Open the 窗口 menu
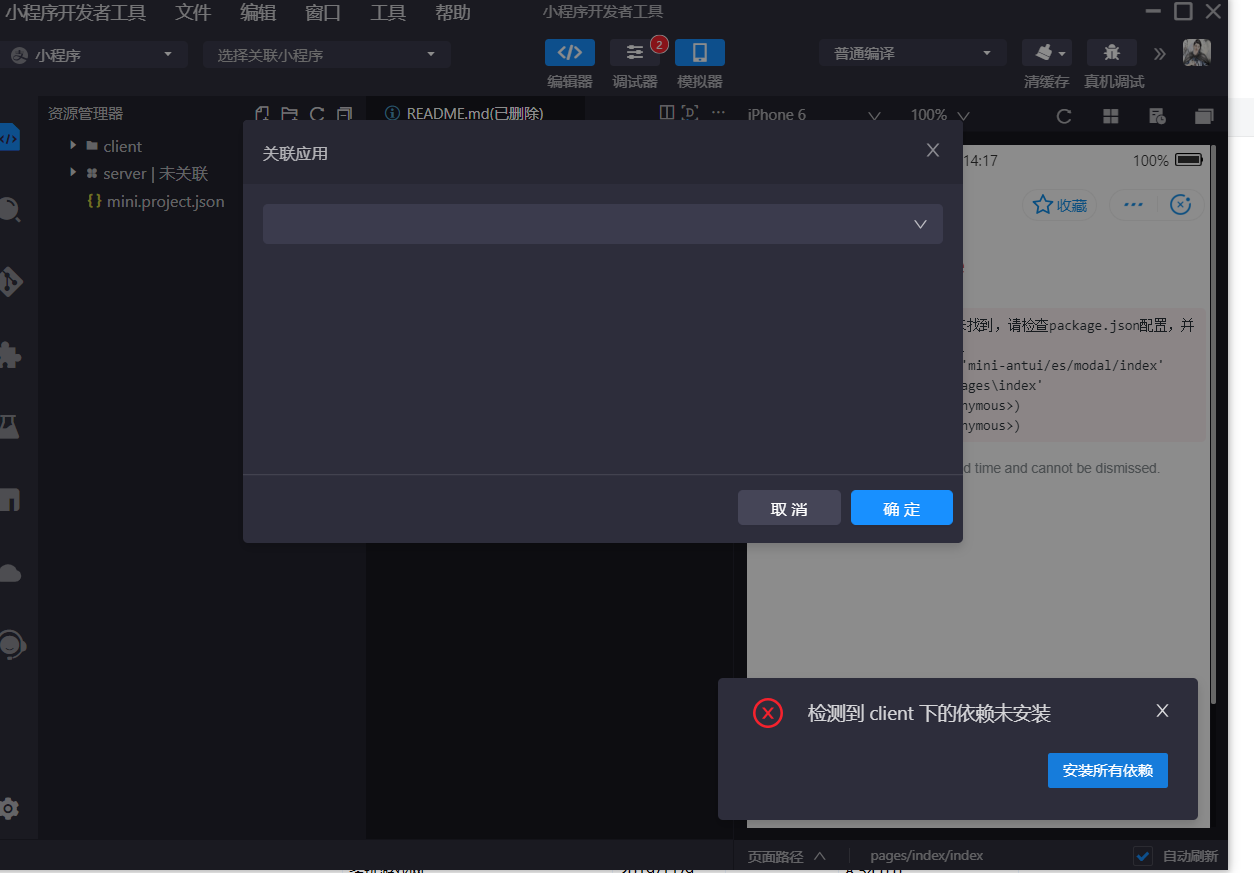 pos(323,13)
